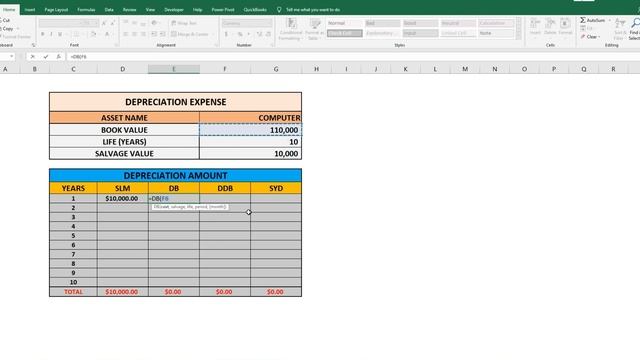The height and width of the screenshot is (360, 640).
Task: Click Merge & Center button
Action: pos(190,34)
